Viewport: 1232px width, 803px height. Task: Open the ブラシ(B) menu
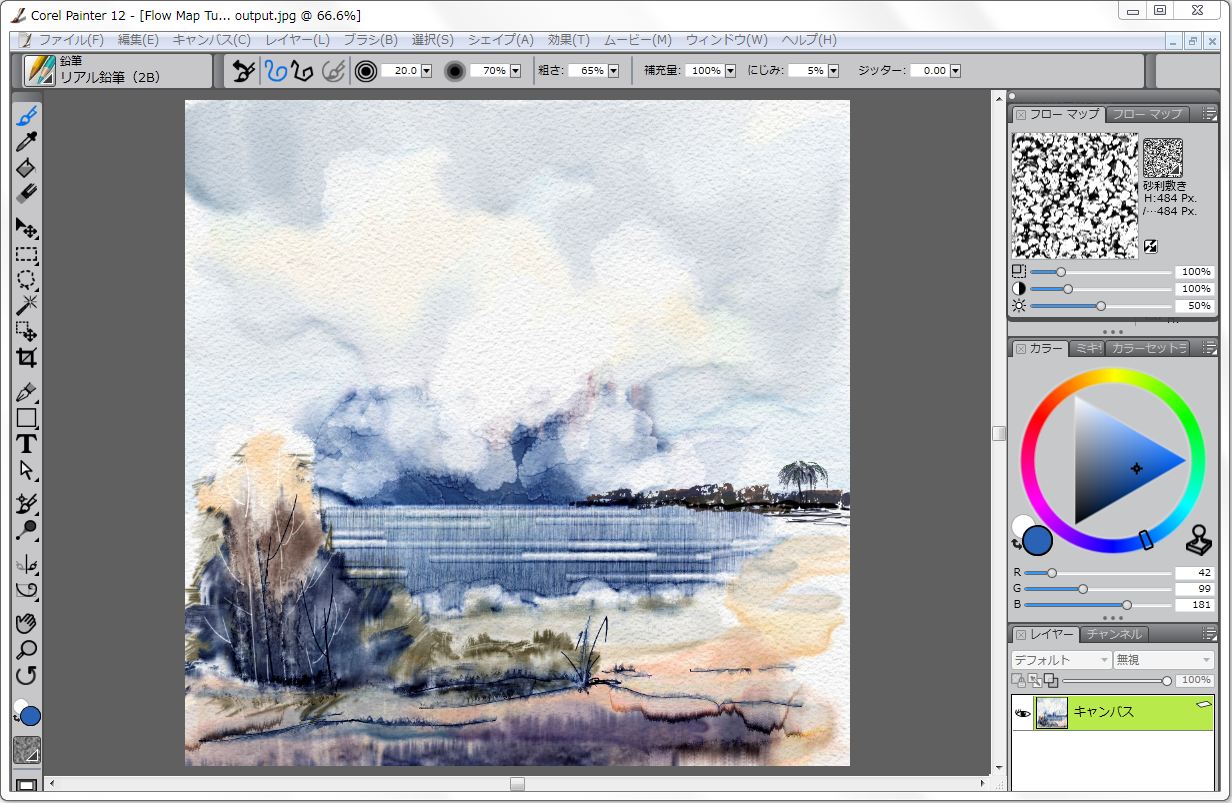370,40
